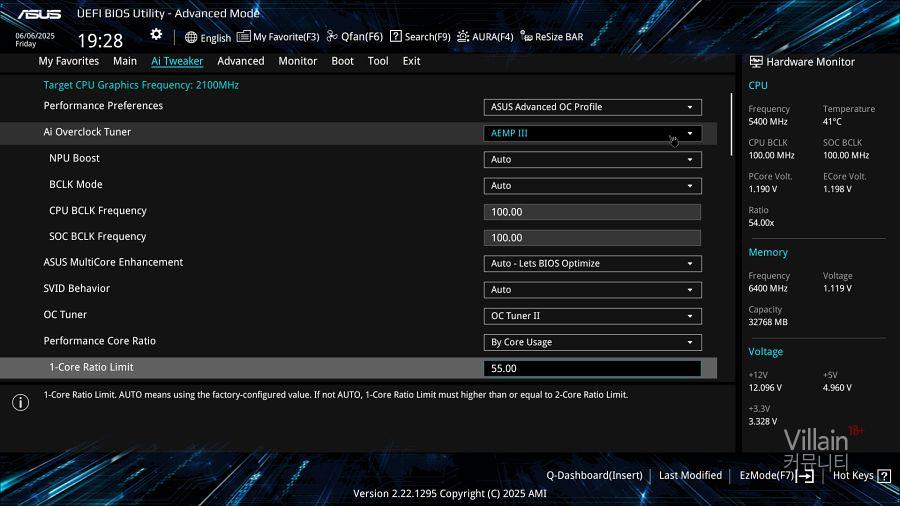Click the CPU BCLK Frequency input field

point(592,212)
